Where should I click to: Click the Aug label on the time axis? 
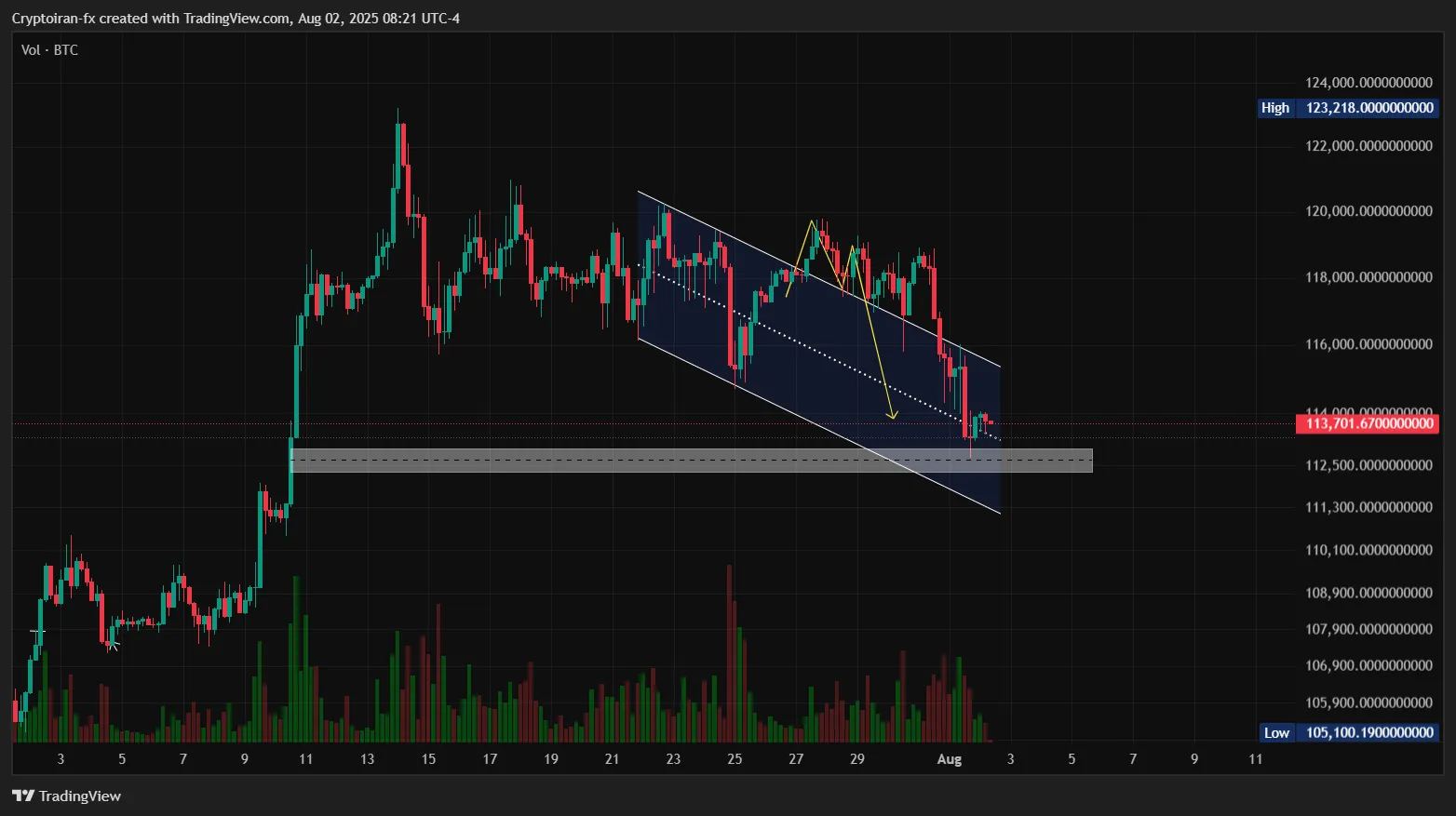949,759
